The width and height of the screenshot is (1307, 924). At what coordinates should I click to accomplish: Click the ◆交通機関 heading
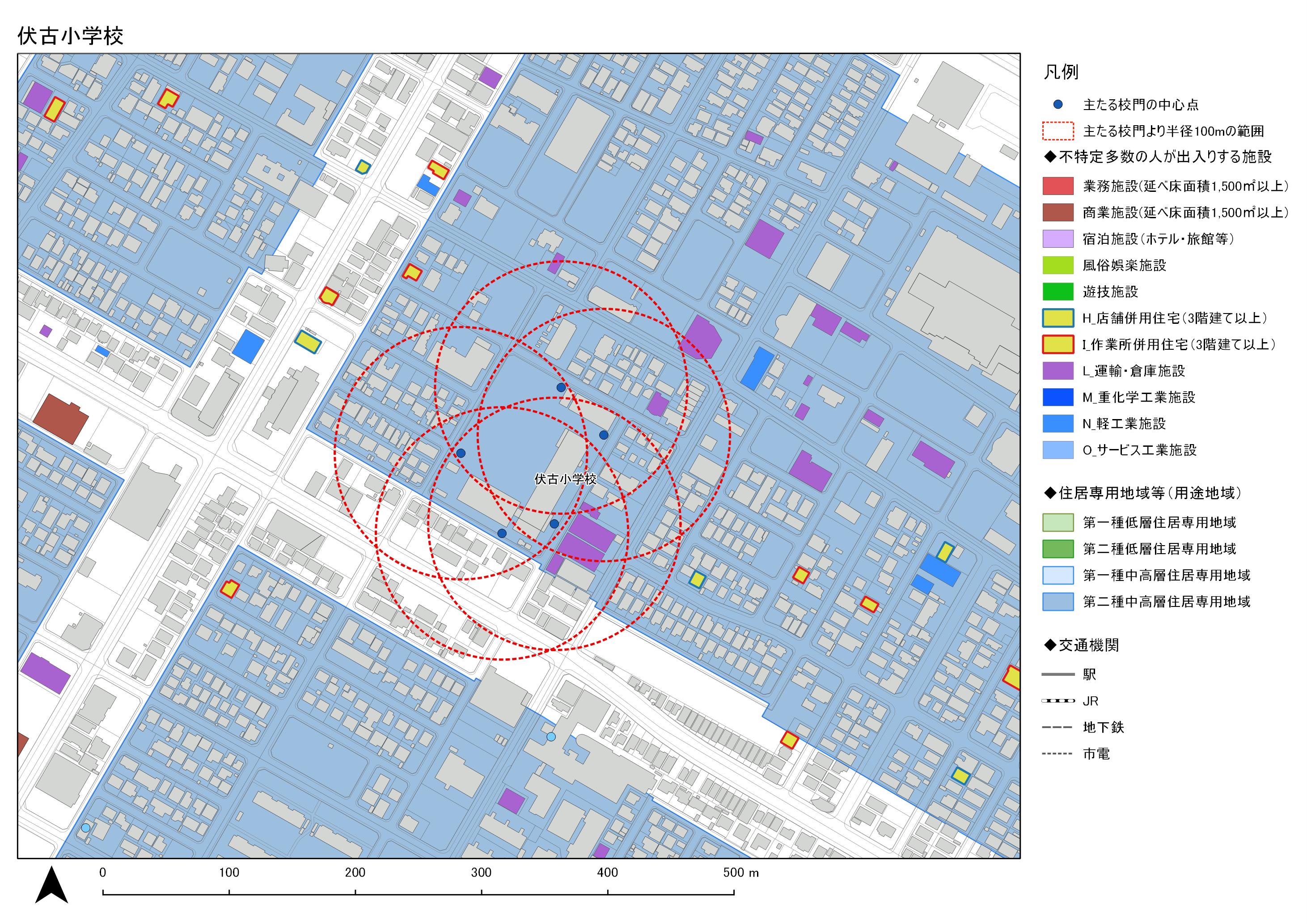tap(1082, 645)
